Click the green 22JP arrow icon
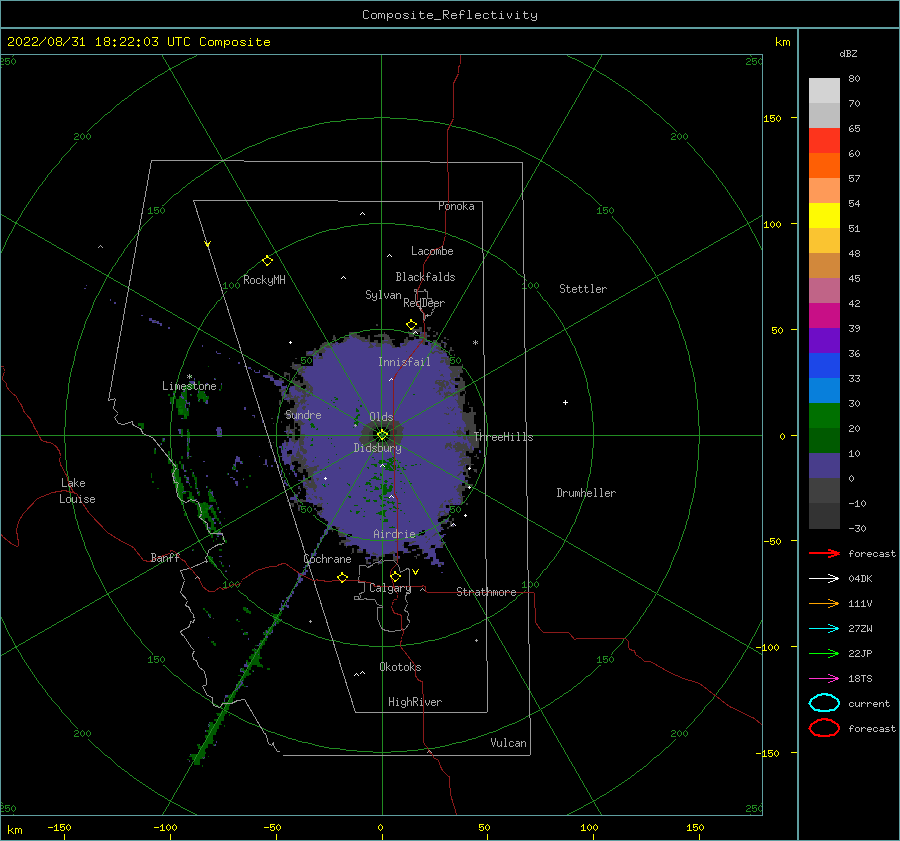Screen dimensions: 900x841 [x=824, y=653]
